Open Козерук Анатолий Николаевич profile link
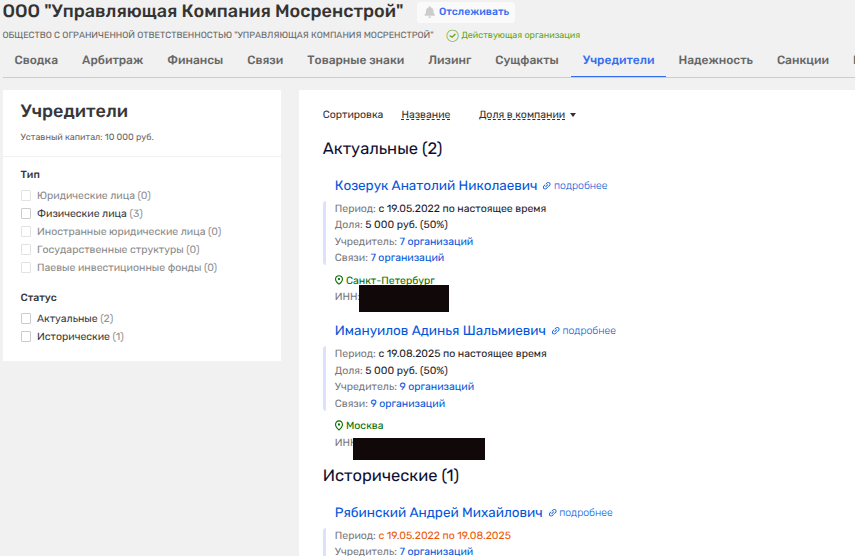The height and width of the screenshot is (556, 855). 436,185
